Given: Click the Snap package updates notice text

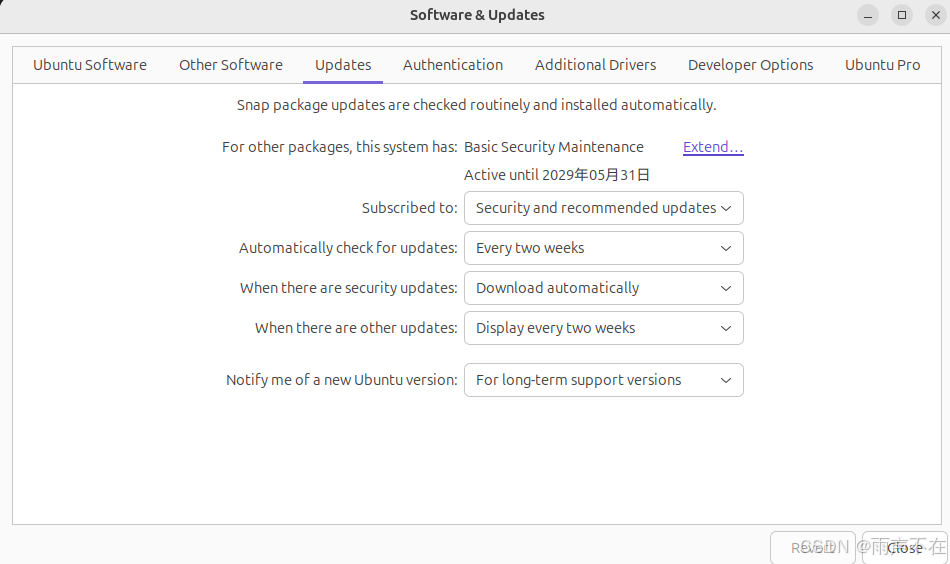Looking at the screenshot, I should coord(476,105).
